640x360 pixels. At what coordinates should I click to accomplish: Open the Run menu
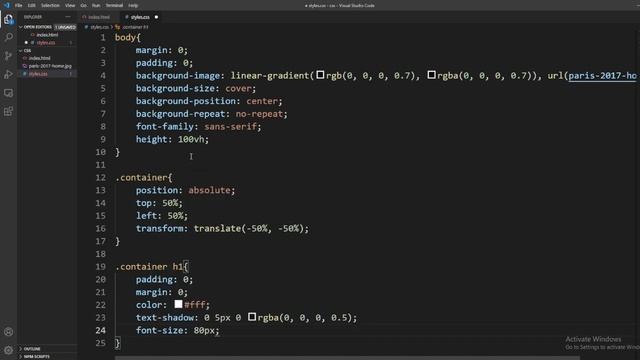click(x=96, y=5)
